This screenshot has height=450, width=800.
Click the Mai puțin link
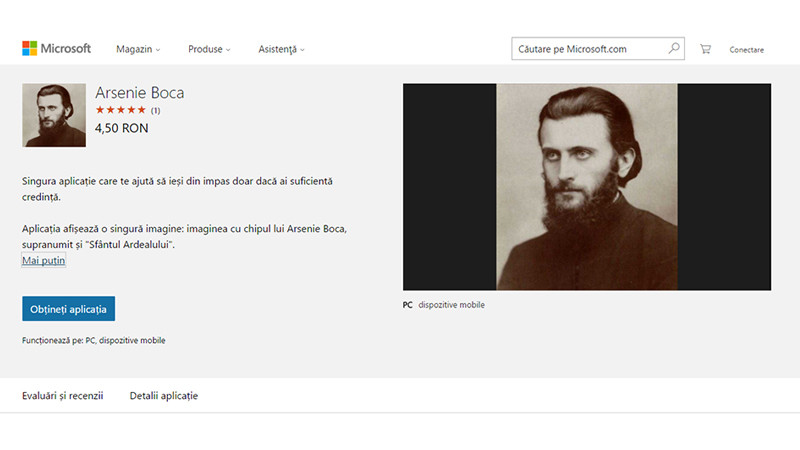coord(44,260)
